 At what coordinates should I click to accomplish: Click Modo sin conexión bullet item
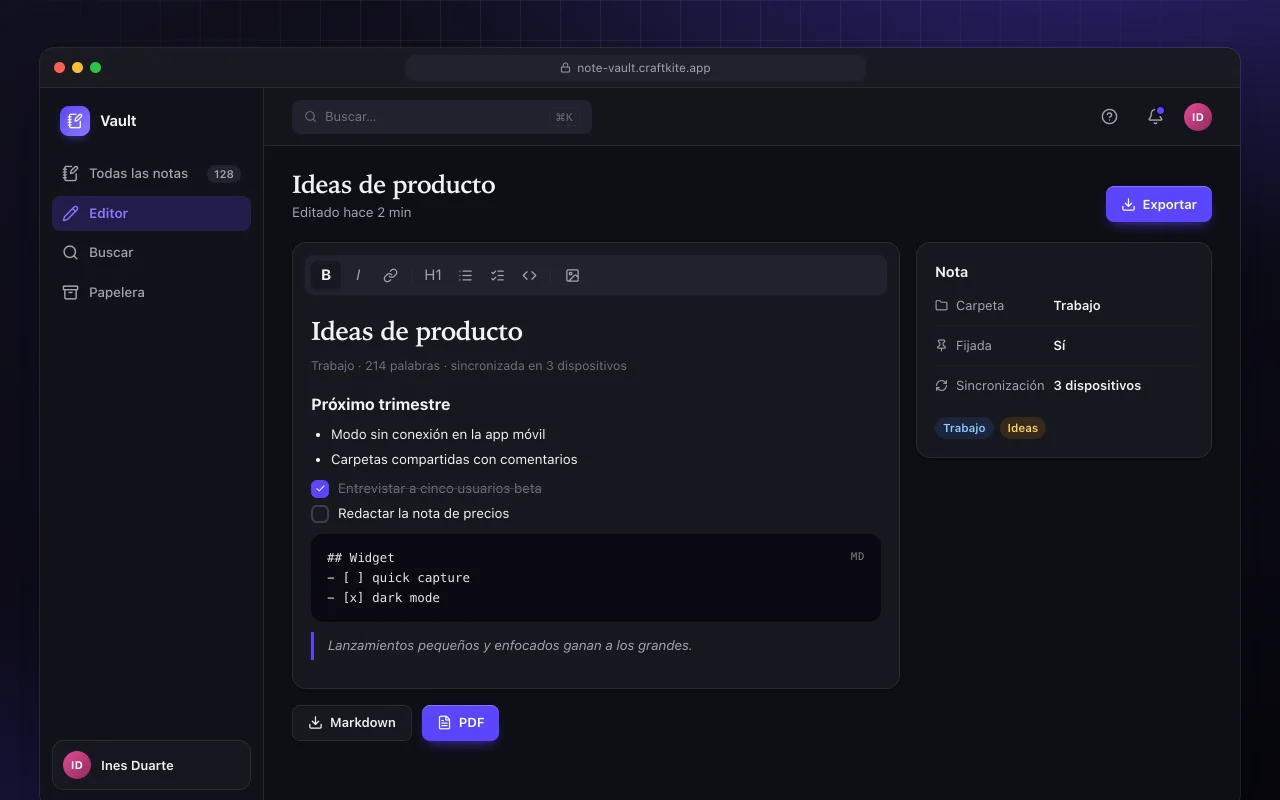click(x=438, y=434)
